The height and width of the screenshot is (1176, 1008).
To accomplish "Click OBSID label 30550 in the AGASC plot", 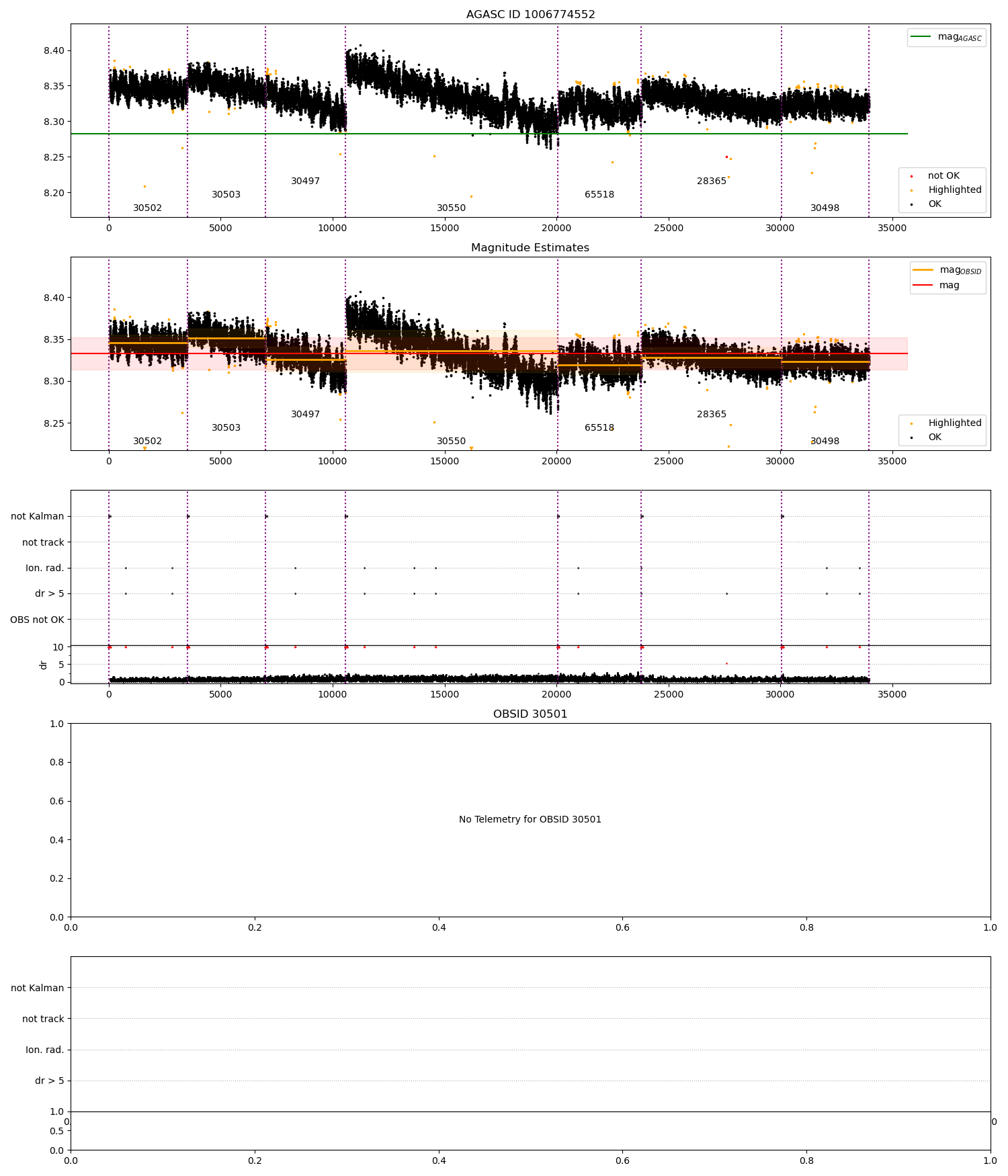I will point(451,208).
